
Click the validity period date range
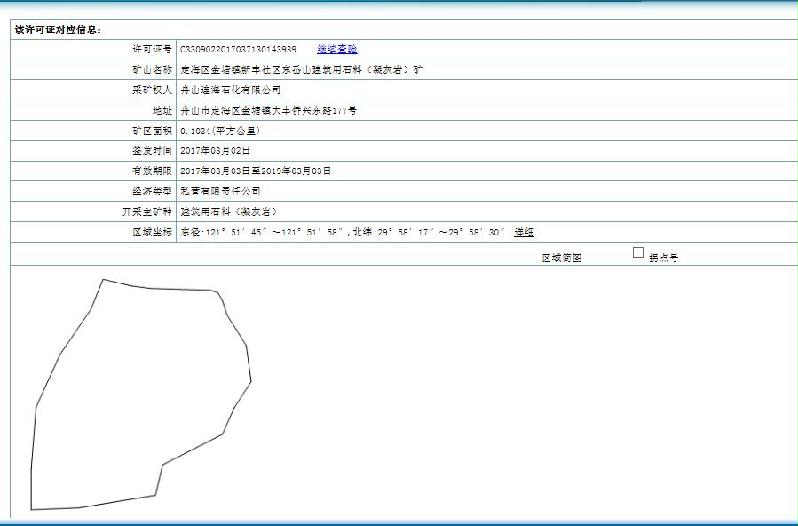[255, 171]
